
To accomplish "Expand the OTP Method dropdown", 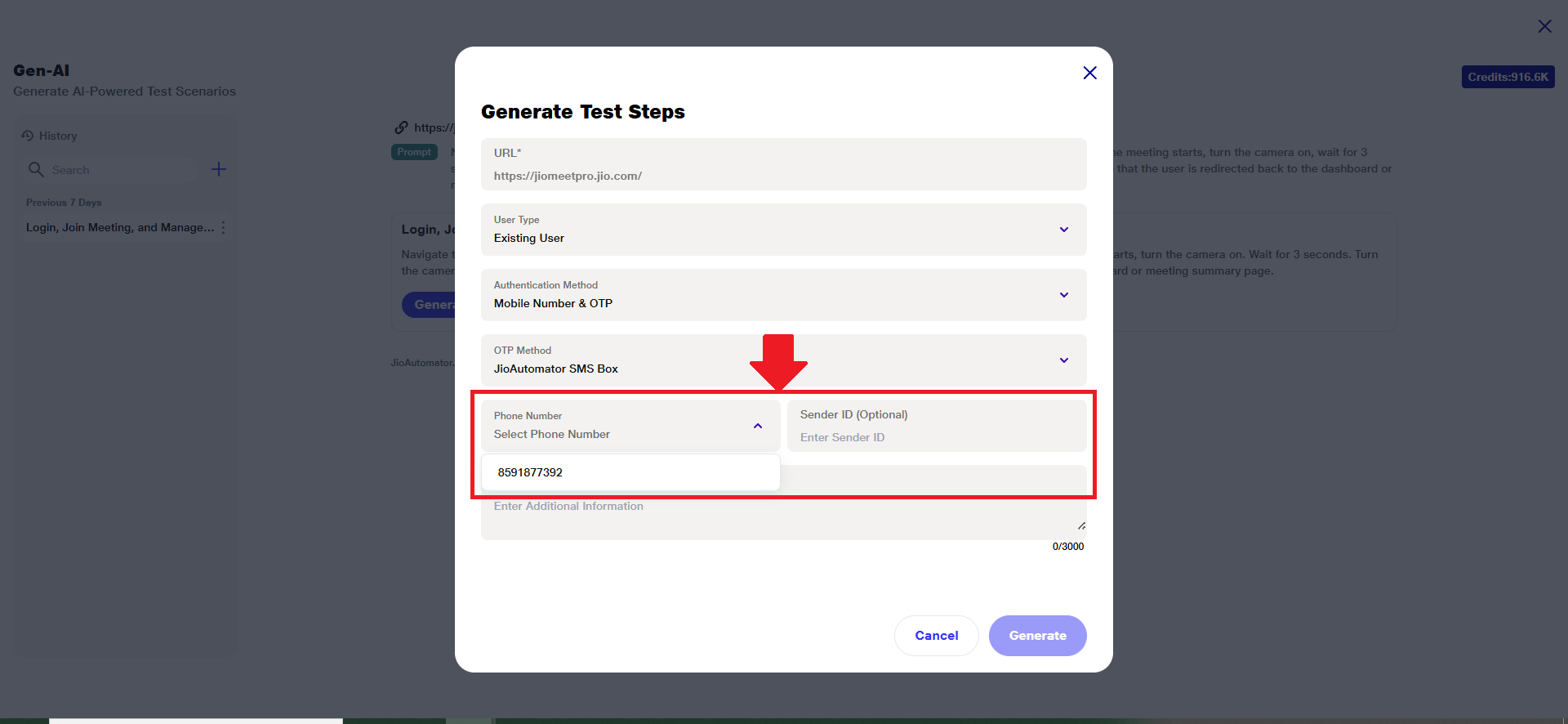I will [1063, 360].
